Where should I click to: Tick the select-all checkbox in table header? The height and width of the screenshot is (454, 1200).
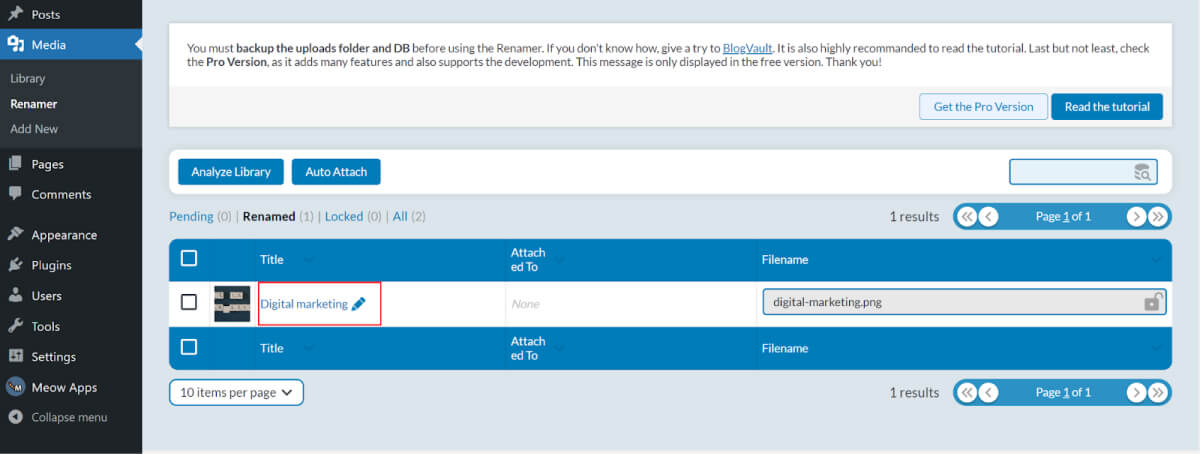[x=189, y=258]
